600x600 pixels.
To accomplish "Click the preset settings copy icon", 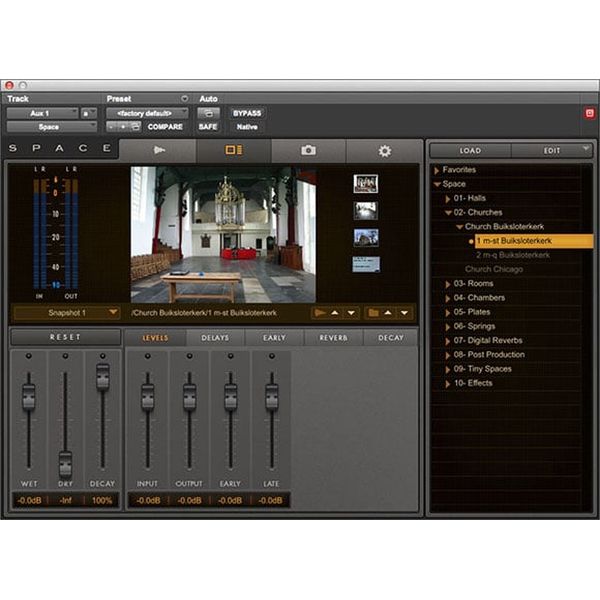I will click(135, 127).
